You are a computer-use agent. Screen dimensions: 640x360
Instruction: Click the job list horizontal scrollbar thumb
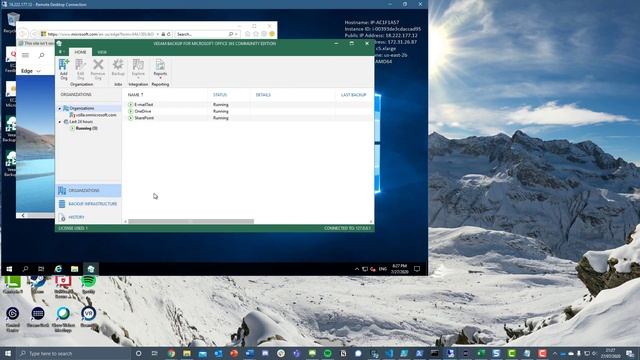click(x=191, y=221)
